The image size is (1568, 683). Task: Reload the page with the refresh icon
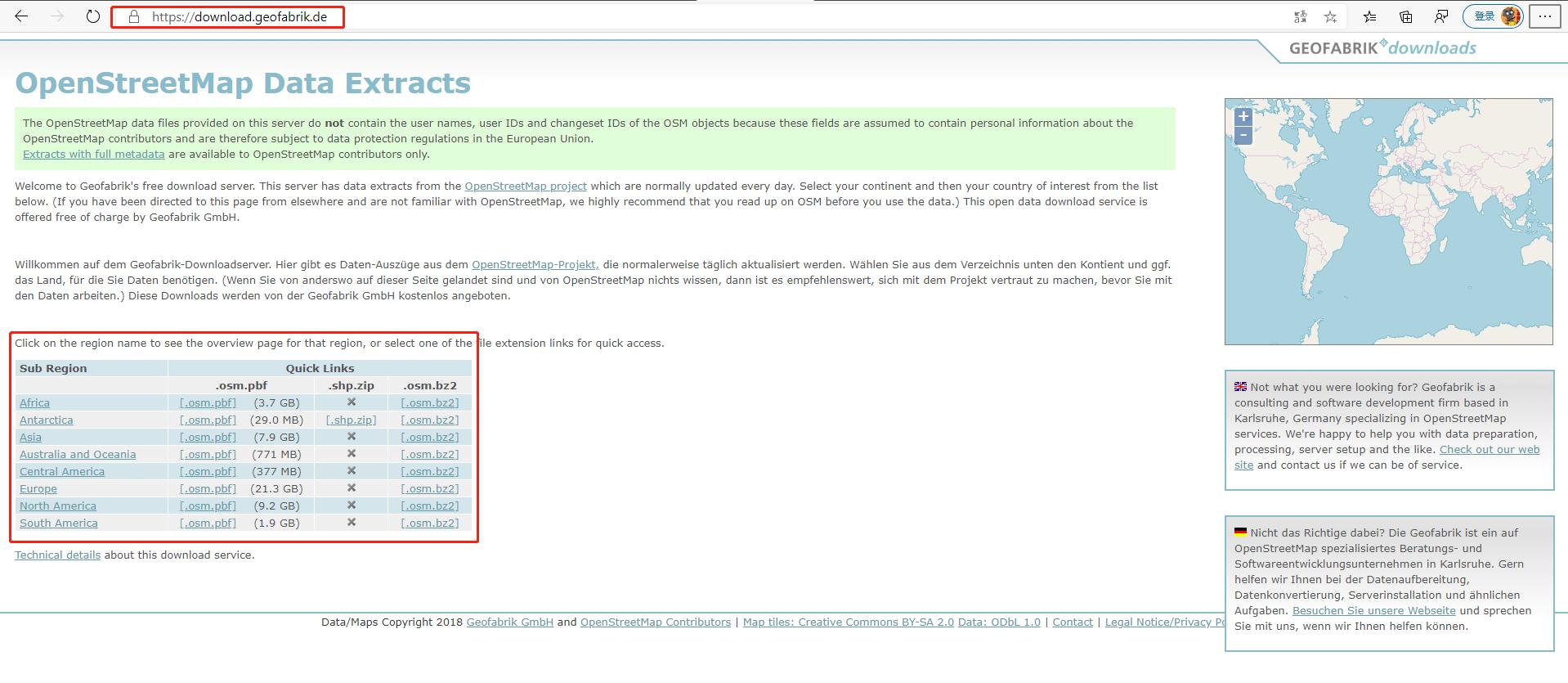pos(93,16)
